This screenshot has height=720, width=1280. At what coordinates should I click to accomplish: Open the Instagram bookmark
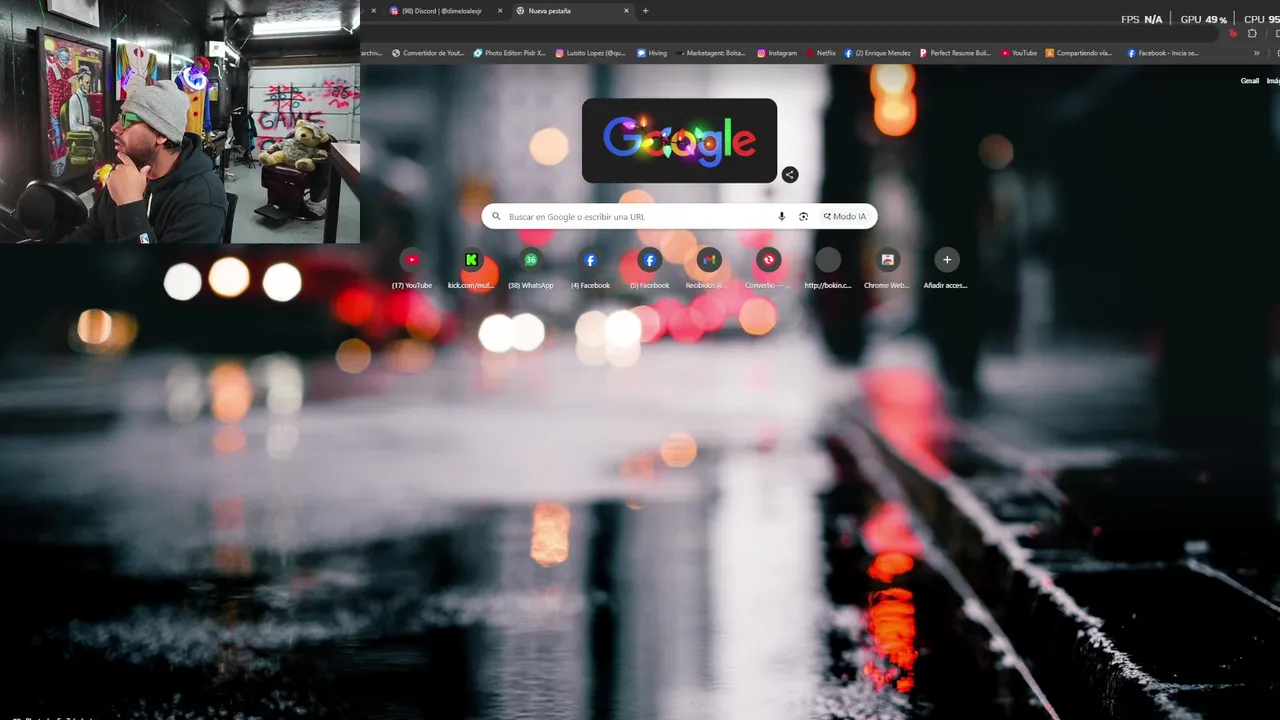click(x=777, y=53)
